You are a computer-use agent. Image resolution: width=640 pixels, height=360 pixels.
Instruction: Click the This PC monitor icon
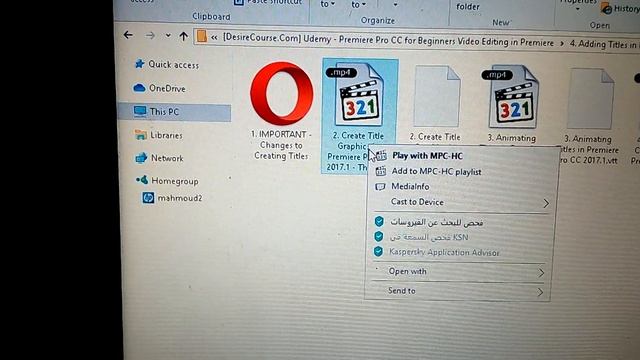(x=140, y=111)
